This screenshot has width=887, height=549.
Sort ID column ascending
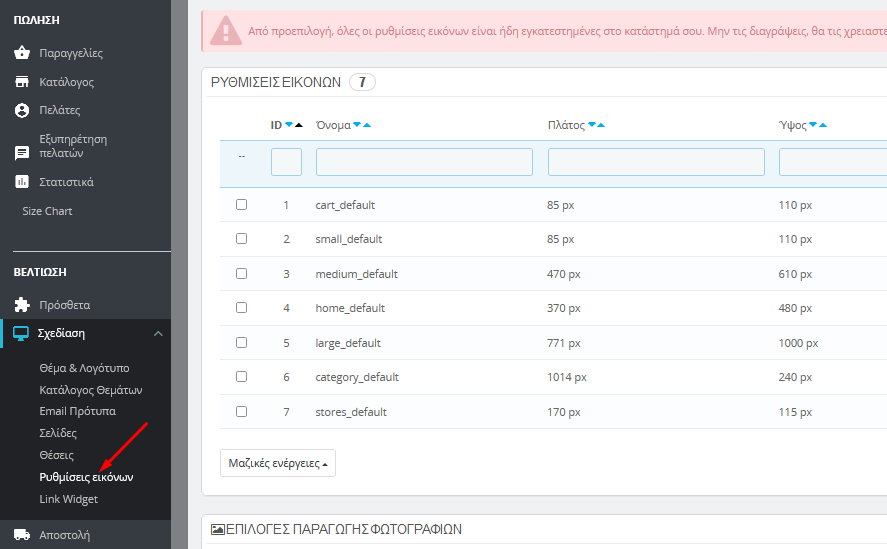tap(299, 125)
